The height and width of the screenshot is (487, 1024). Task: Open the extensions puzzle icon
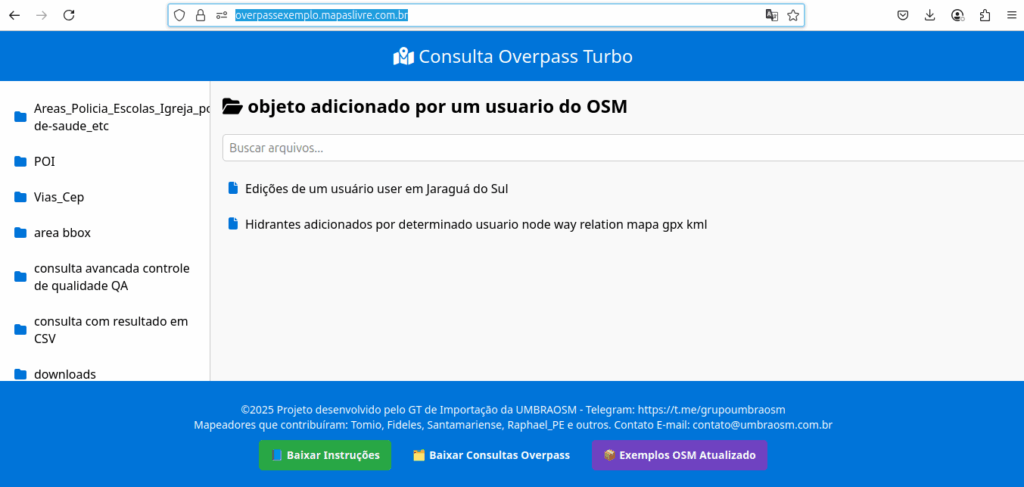point(985,16)
